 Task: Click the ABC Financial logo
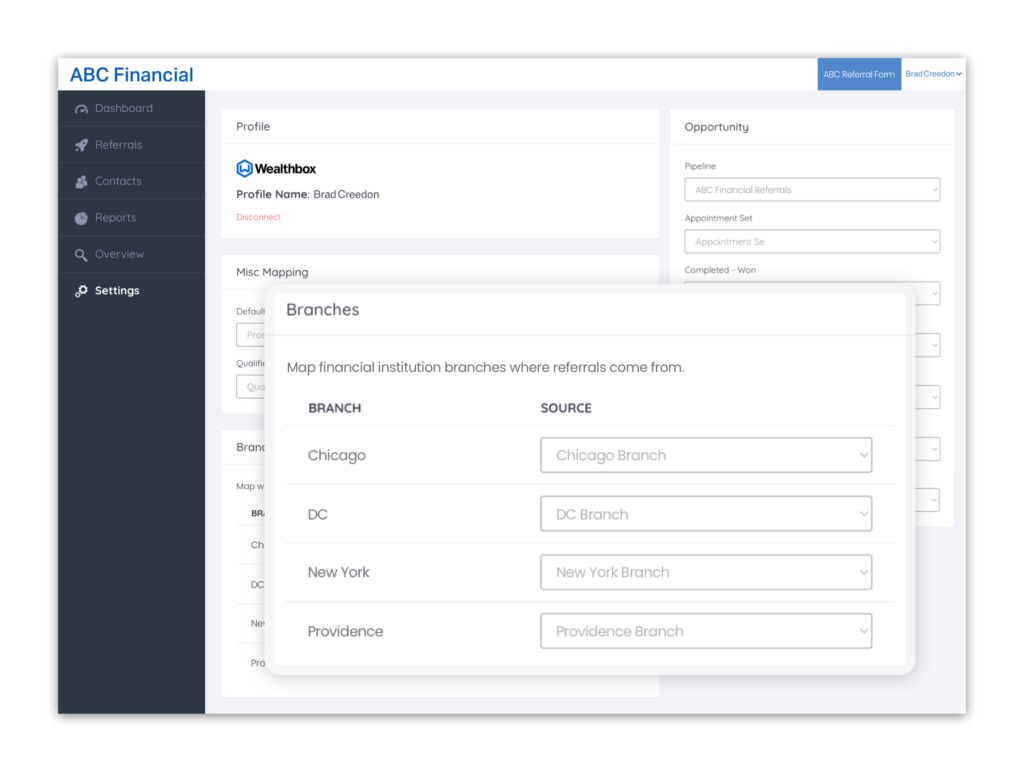(130, 74)
